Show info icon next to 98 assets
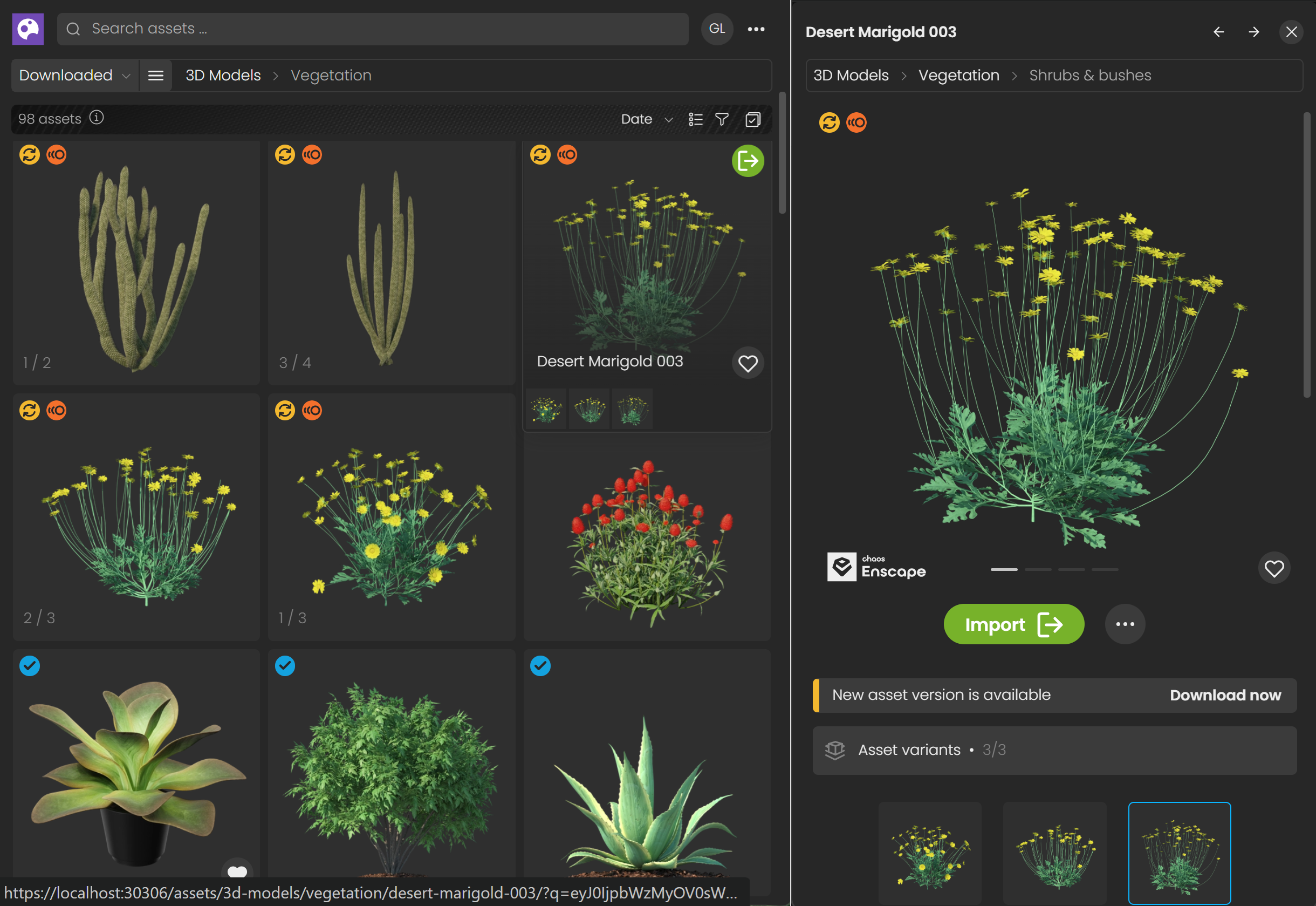 [97, 118]
